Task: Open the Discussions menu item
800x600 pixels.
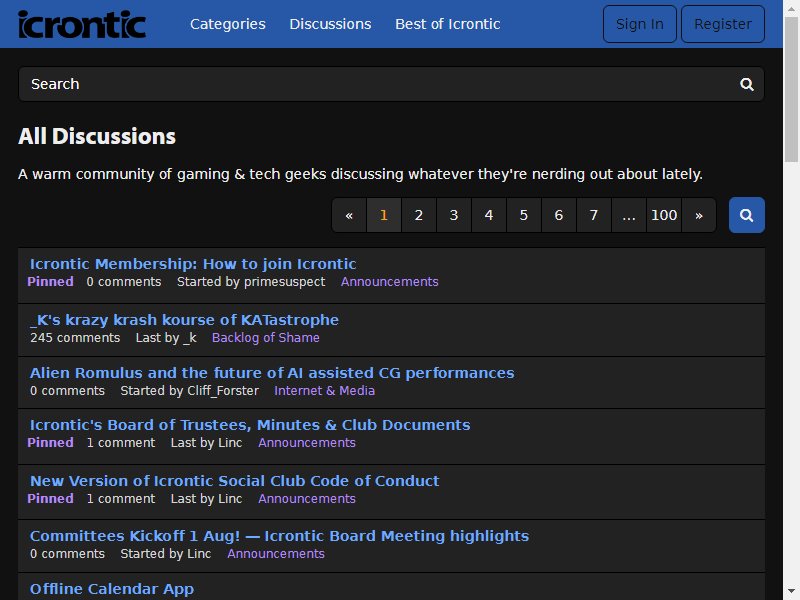Action: (330, 24)
